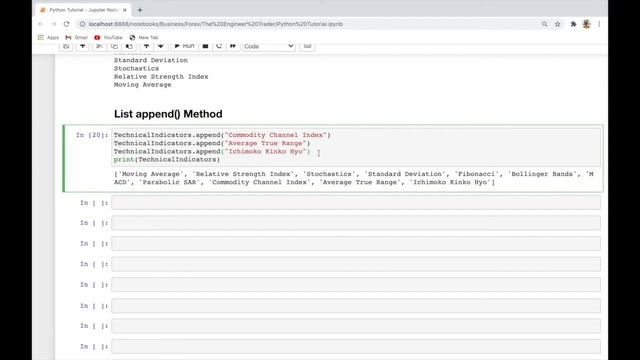Move the selected cell down

(x=161, y=46)
